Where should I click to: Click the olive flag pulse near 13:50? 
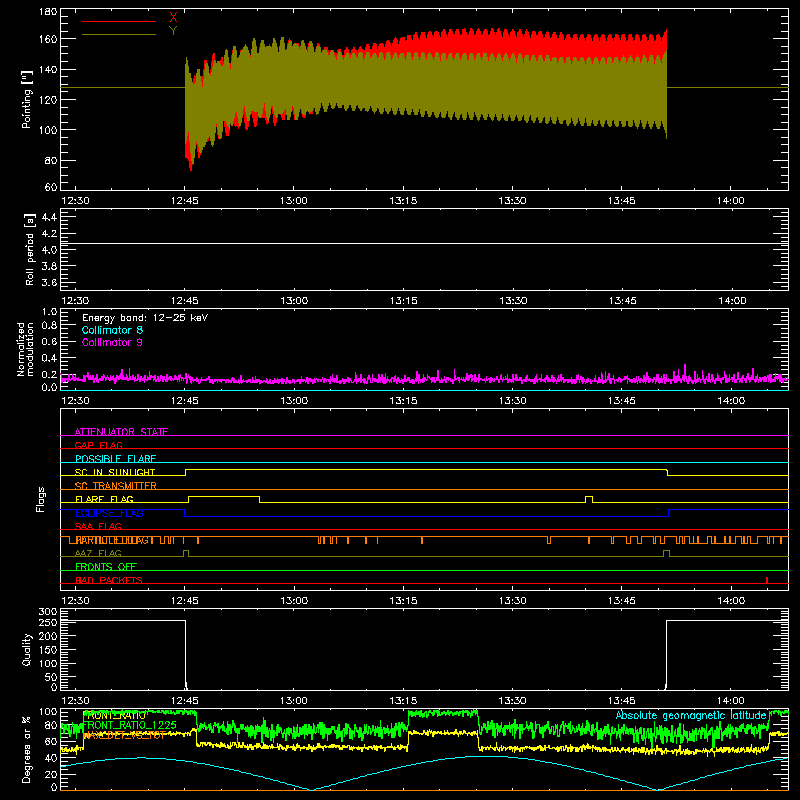[666, 553]
